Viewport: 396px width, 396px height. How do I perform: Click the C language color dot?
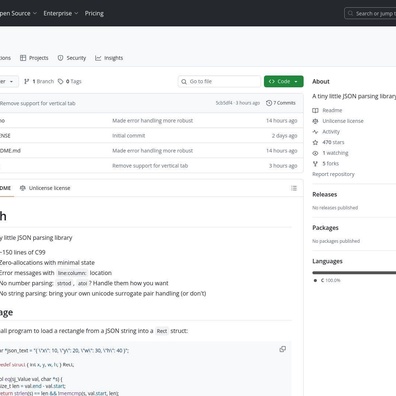coord(315,280)
